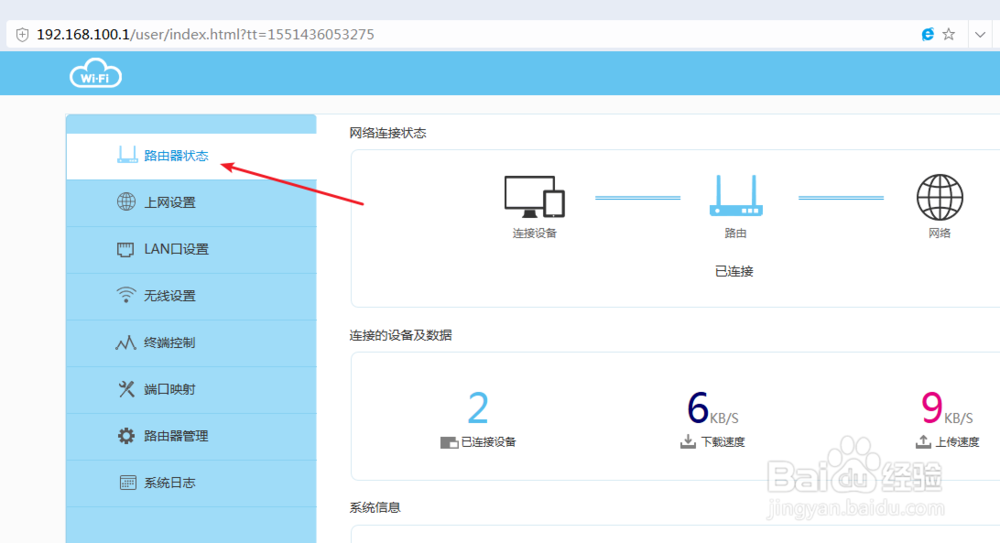Screen dimensions: 1000x543
Task: Click the tools icon beside 端口映射
Action: [126, 389]
